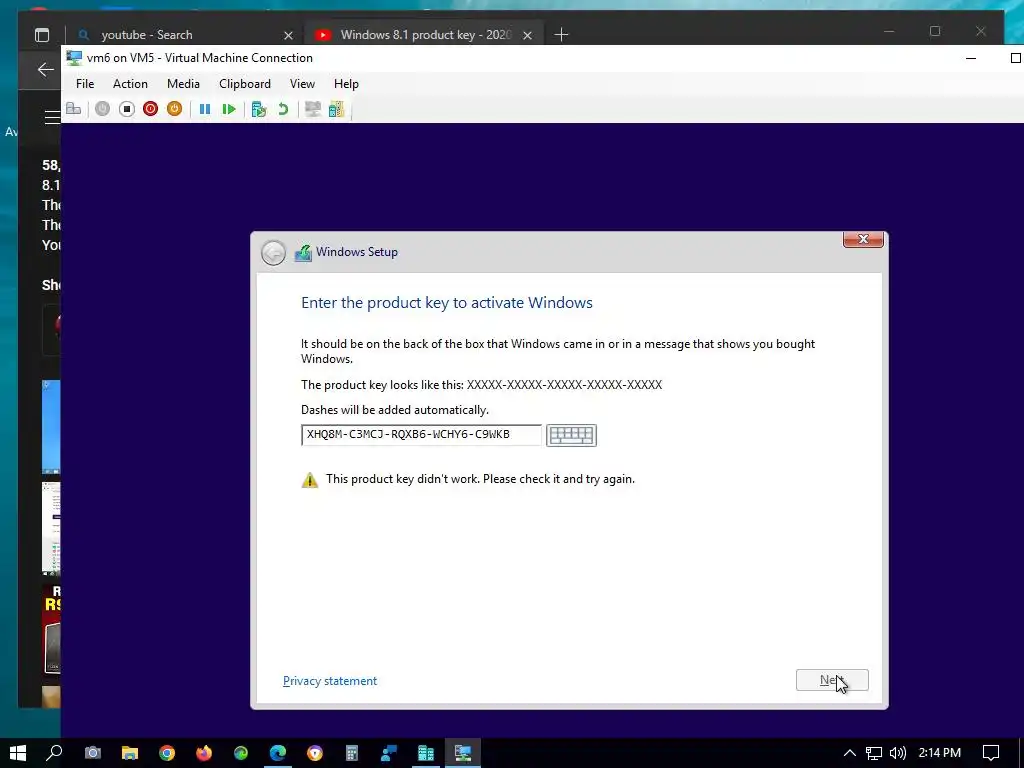Launch Firefox from the taskbar
The image size is (1024, 768).
click(204, 753)
